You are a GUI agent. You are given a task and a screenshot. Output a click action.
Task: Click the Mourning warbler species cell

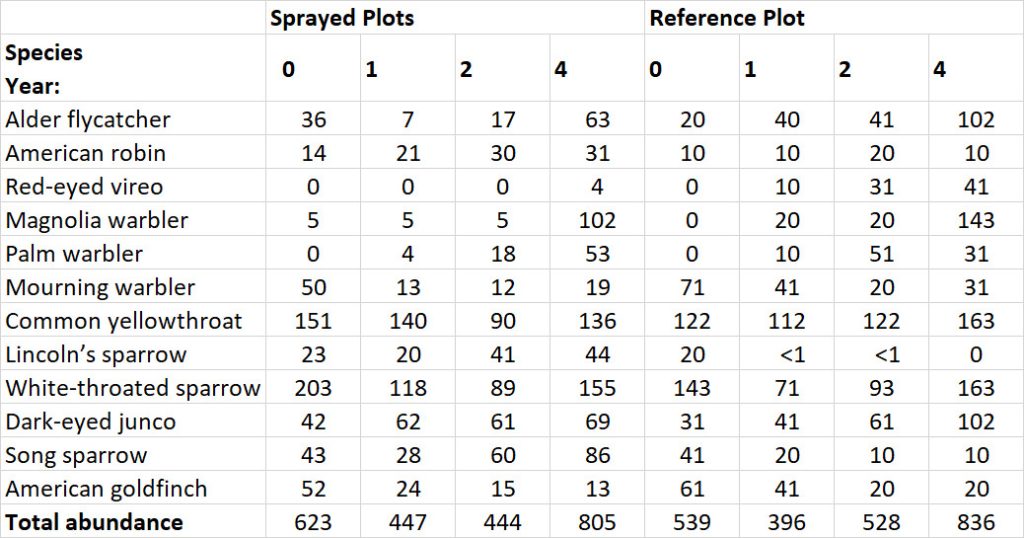click(133, 287)
